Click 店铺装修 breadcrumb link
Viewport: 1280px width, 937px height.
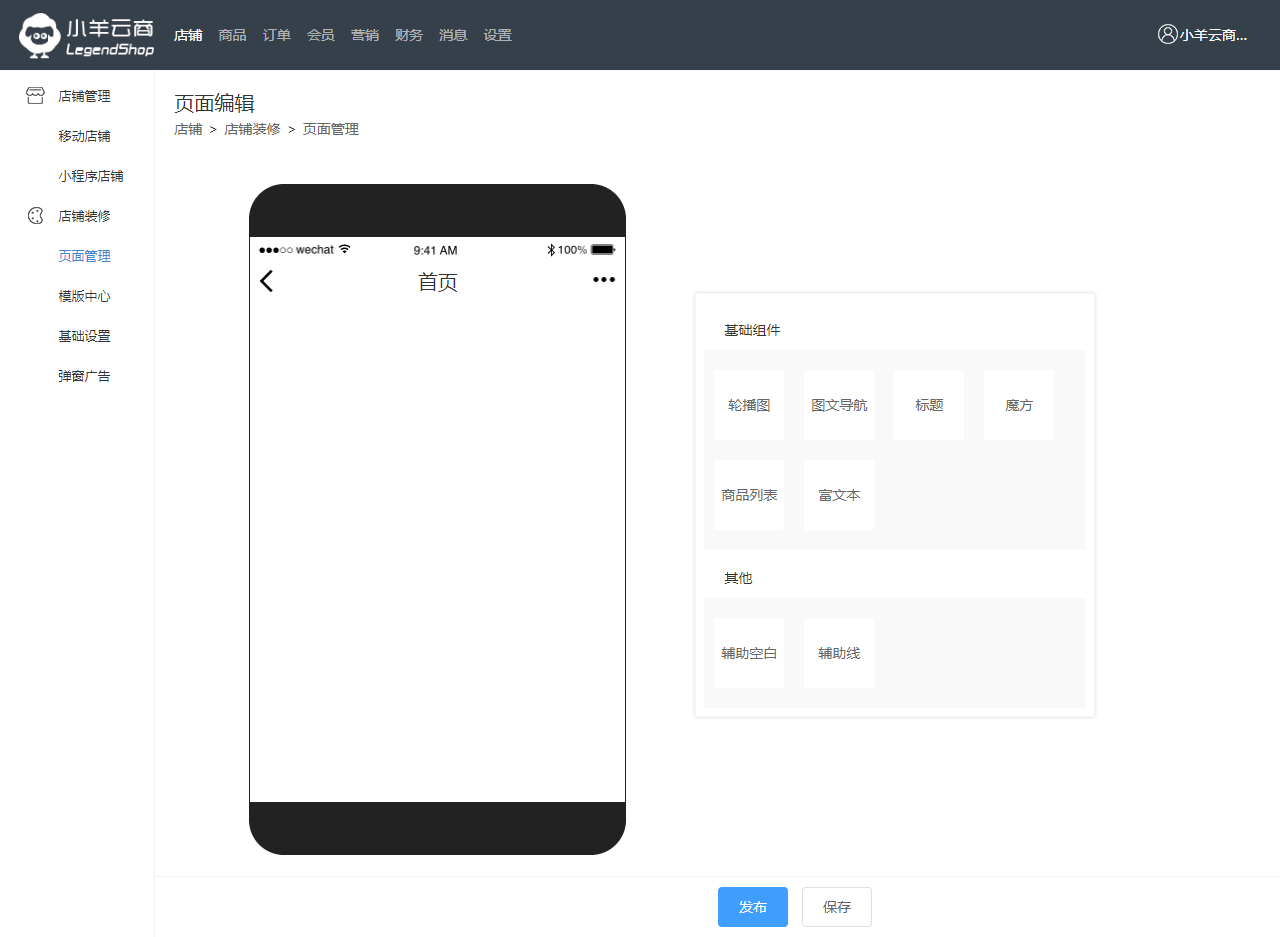252,129
